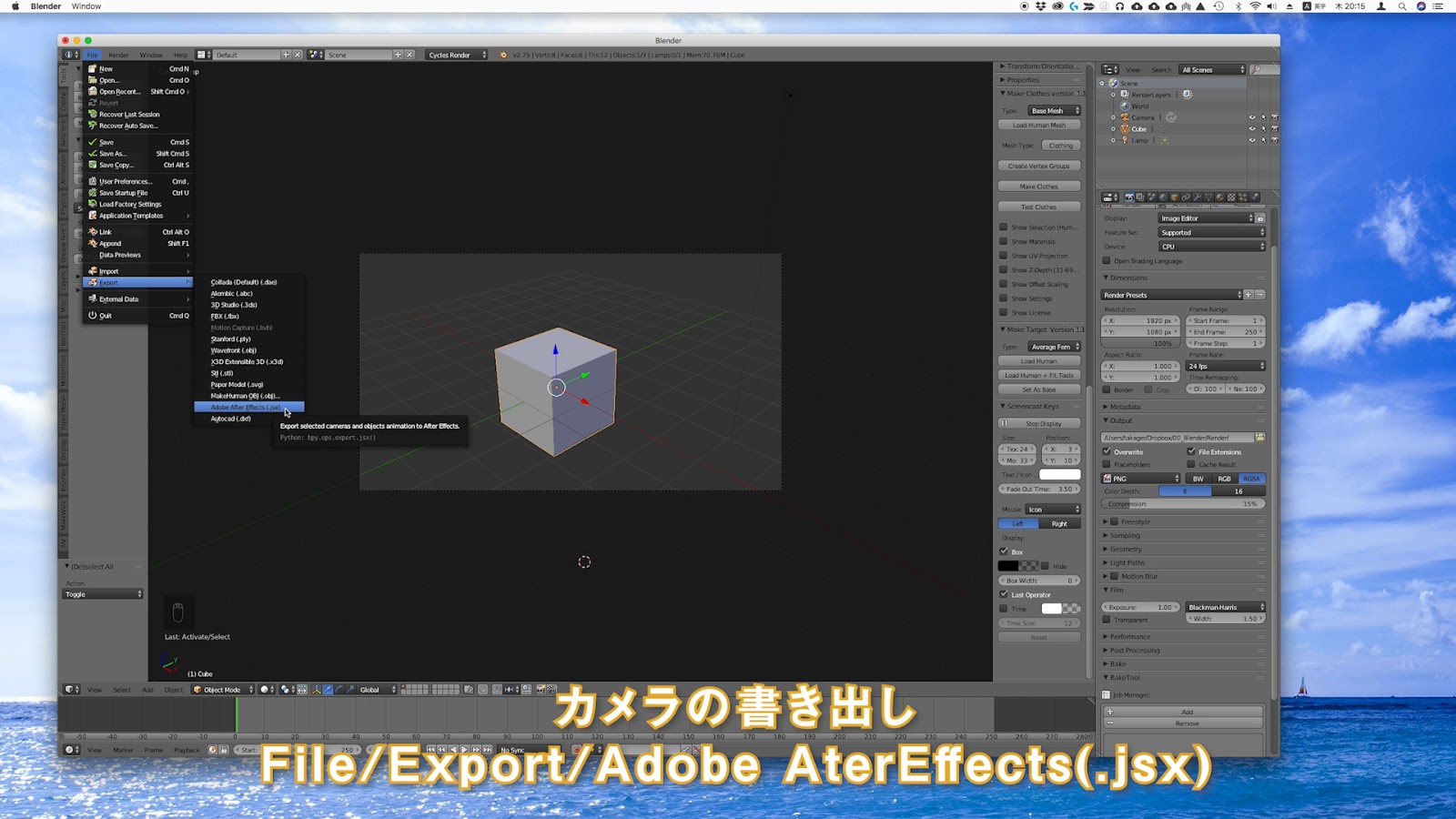The image size is (1456, 819).
Task: Uncheck the File Extensions checkbox
Action: (x=1191, y=451)
